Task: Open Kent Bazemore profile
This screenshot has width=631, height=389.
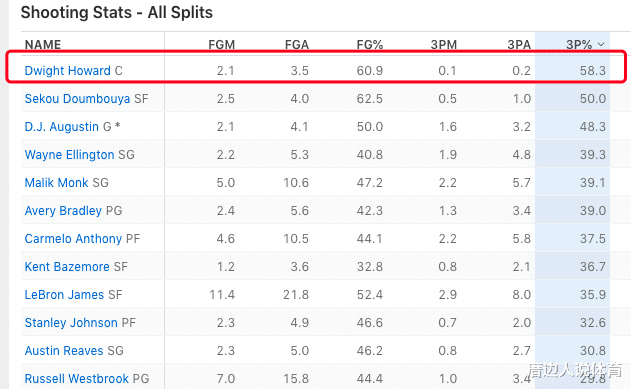Action: pos(67,267)
